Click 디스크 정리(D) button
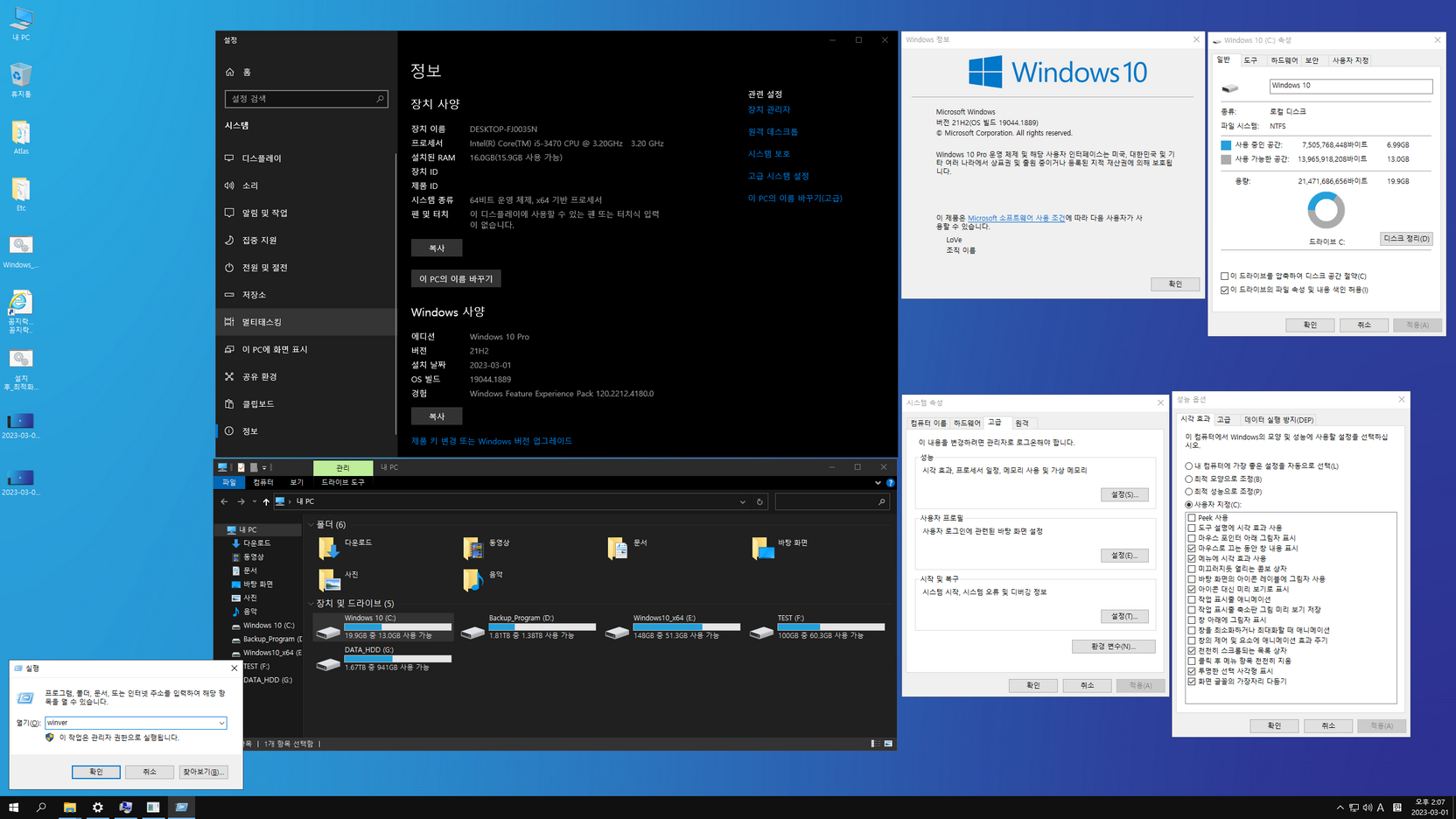This screenshot has height=819, width=1456. click(1406, 239)
